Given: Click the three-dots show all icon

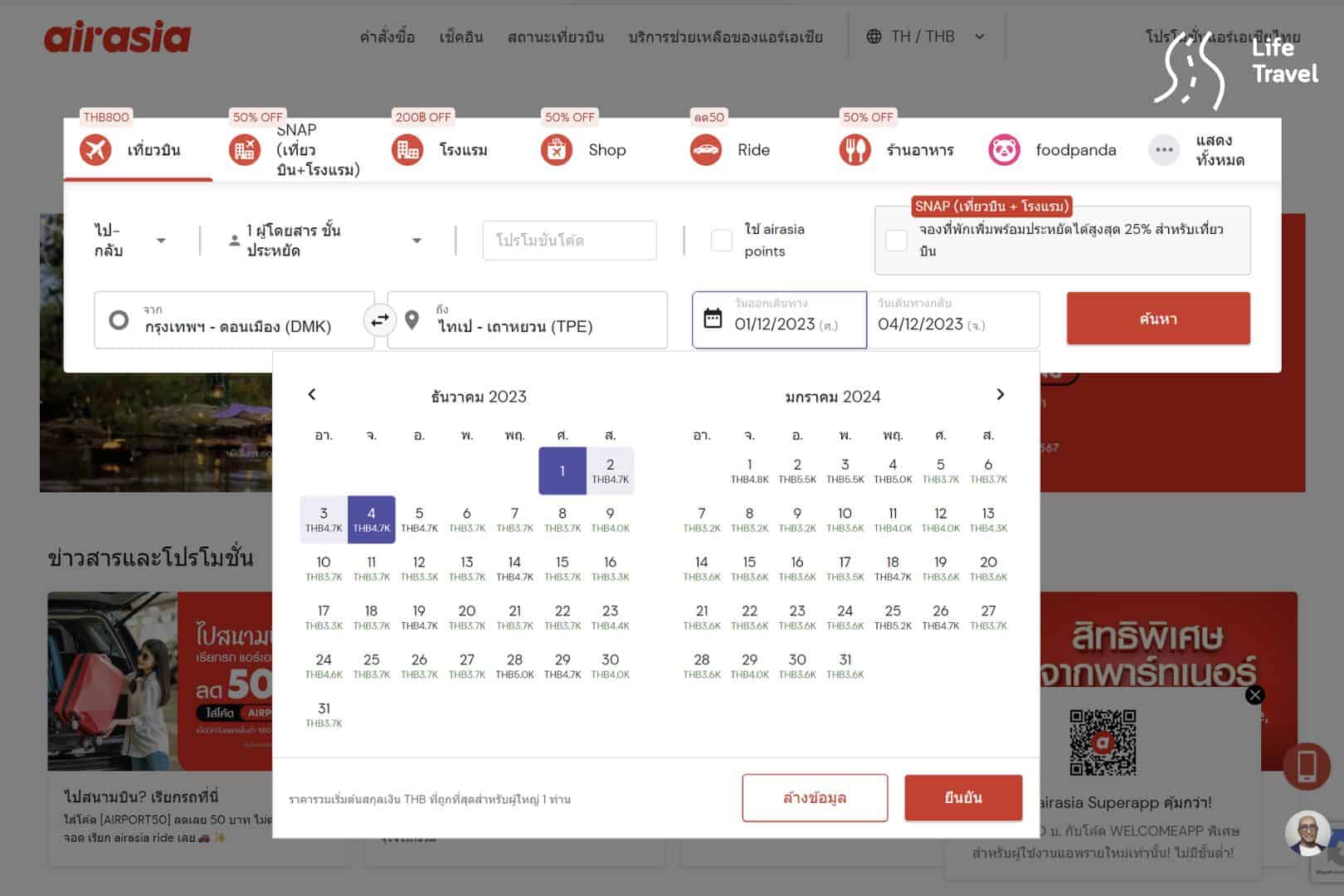Looking at the screenshot, I should pyautogui.click(x=1164, y=150).
